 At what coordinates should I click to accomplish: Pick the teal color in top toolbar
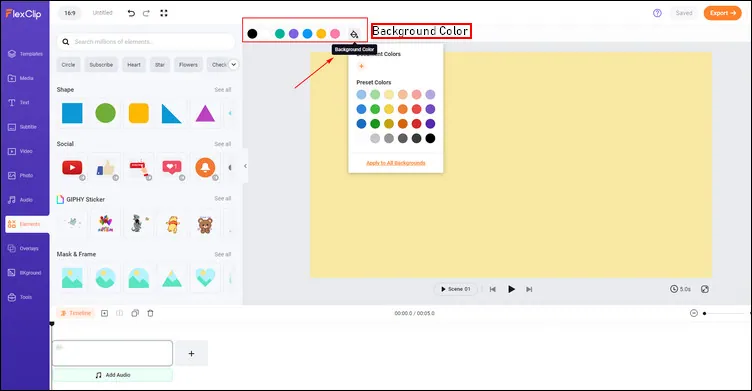280,34
